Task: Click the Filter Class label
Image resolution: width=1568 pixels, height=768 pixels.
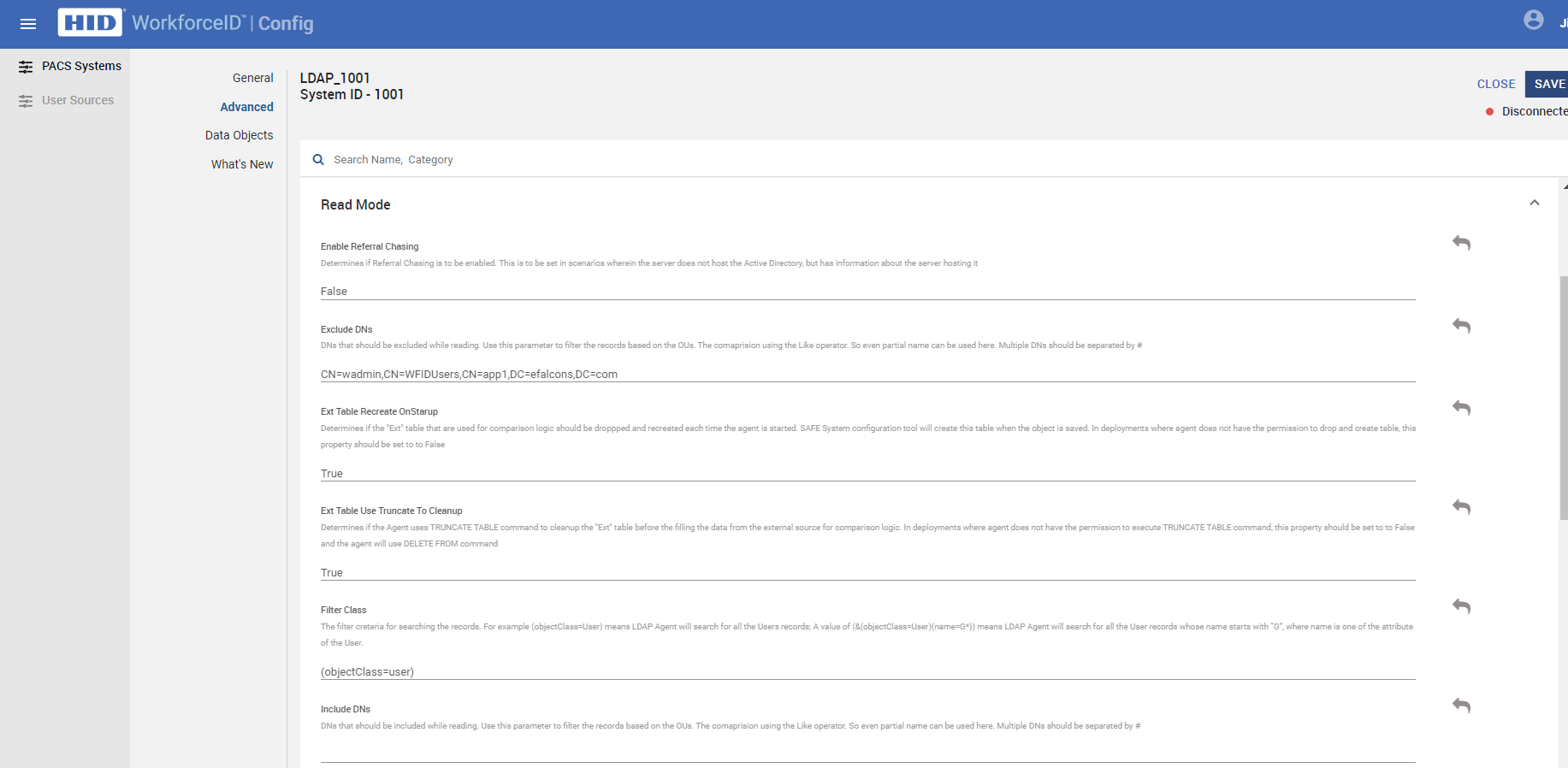Action: click(343, 610)
